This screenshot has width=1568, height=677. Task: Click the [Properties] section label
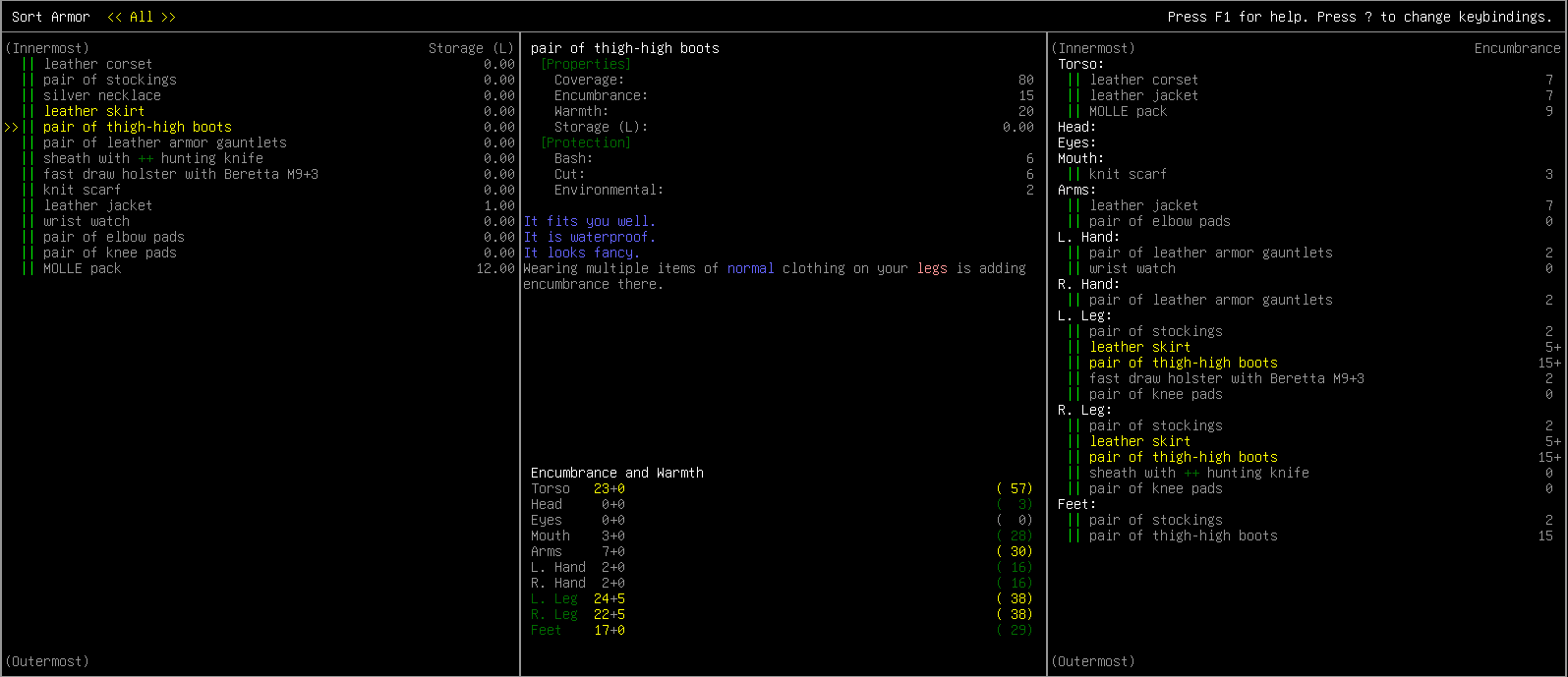point(586,64)
